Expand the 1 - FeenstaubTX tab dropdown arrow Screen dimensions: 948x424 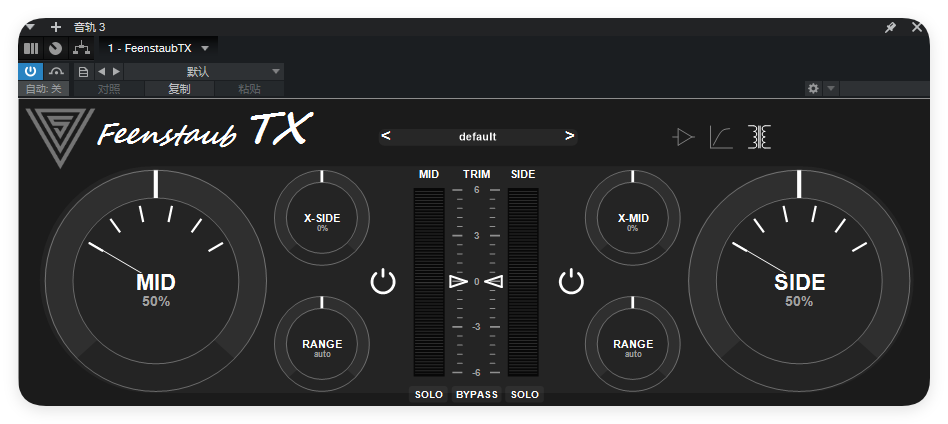coord(205,48)
